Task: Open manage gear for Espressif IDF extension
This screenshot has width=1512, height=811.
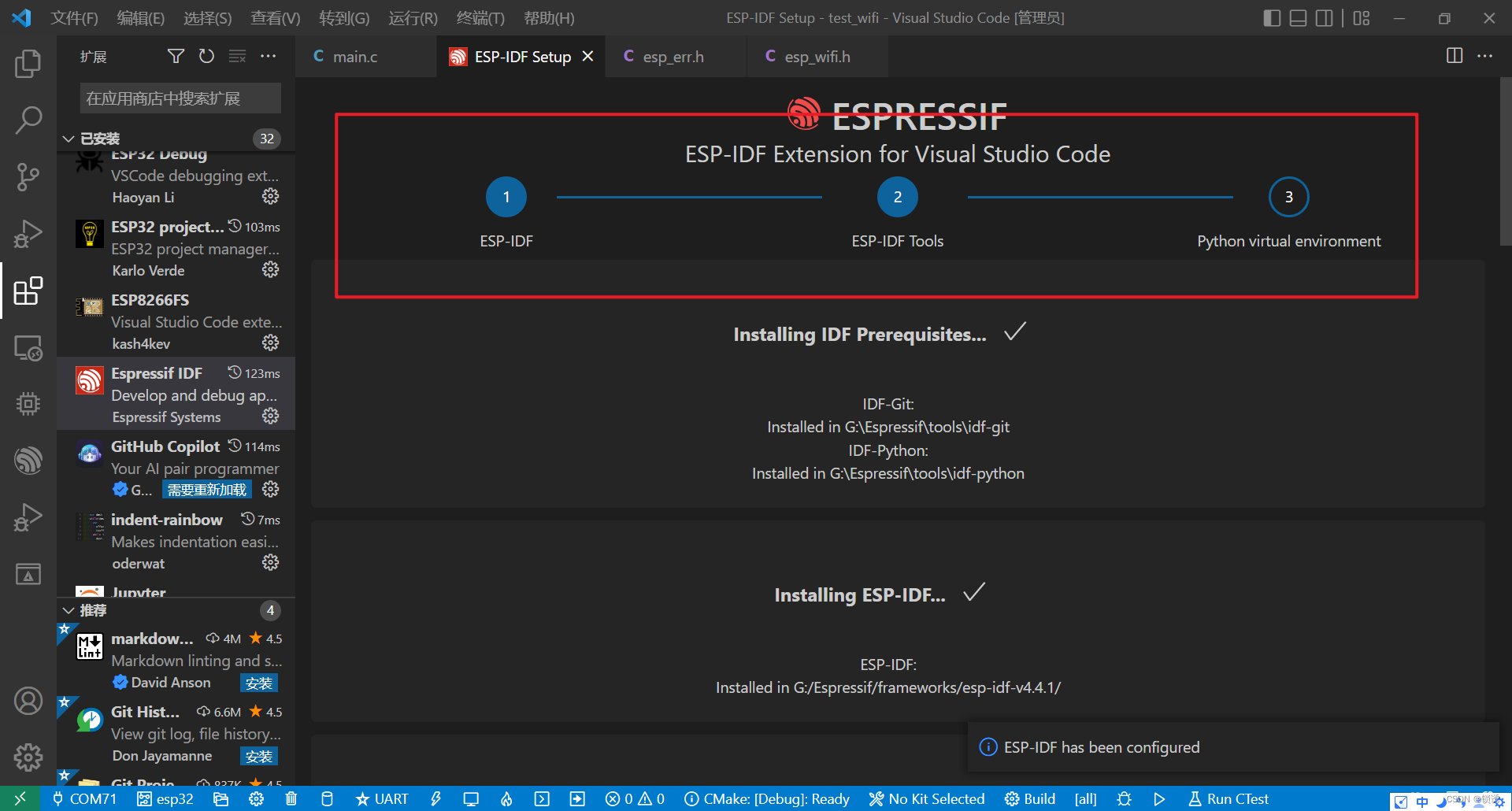Action: point(270,416)
